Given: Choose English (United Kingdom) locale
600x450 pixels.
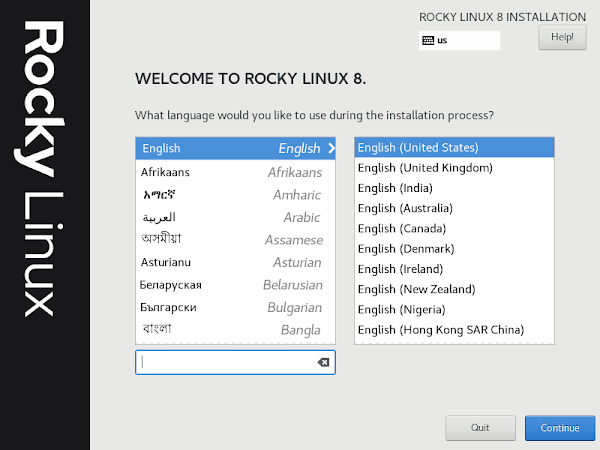Looking at the screenshot, I should tap(454, 168).
